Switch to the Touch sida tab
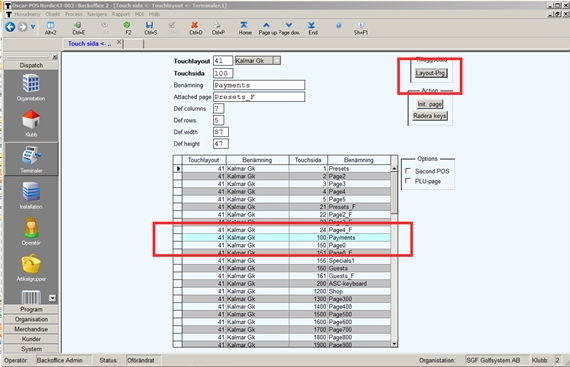Viewport: 570px width, 367px height. click(x=89, y=44)
